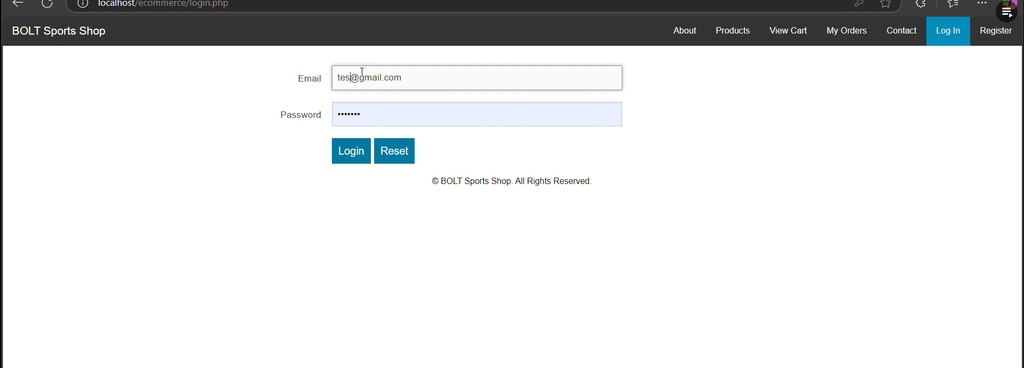Click into the Email input field
The width and height of the screenshot is (1024, 368).
pyautogui.click(x=477, y=78)
